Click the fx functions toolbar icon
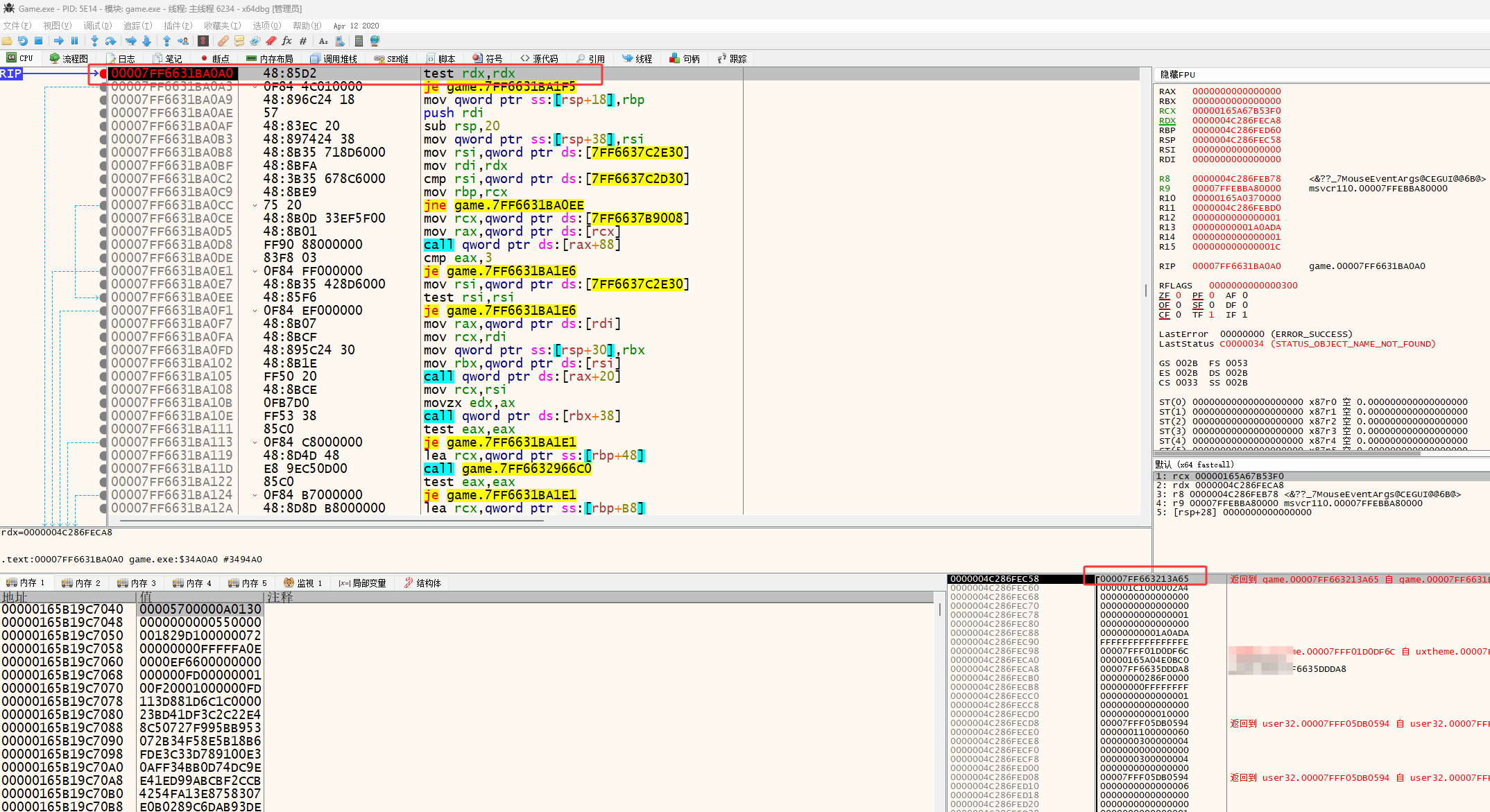This screenshot has height=812, width=1490. point(286,41)
